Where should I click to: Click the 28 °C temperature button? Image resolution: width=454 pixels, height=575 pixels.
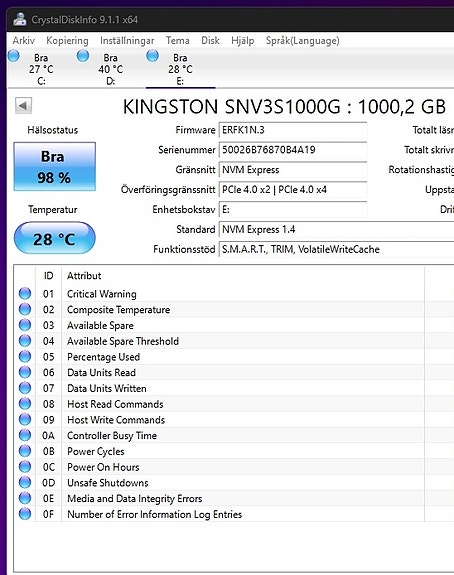point(55,238)
